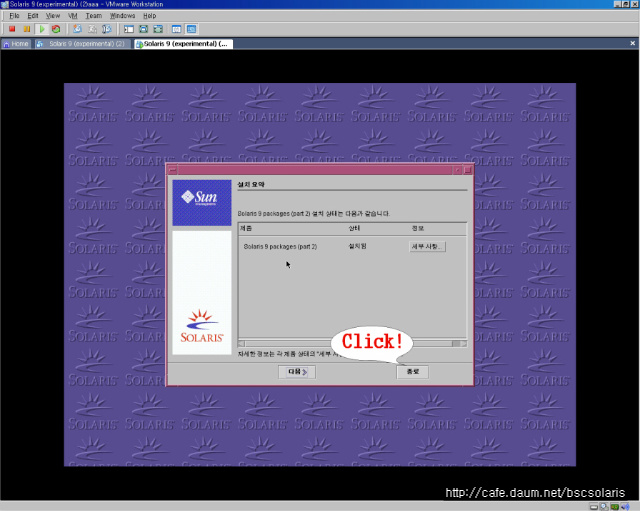Click the hard disk status bar icon

594,507
